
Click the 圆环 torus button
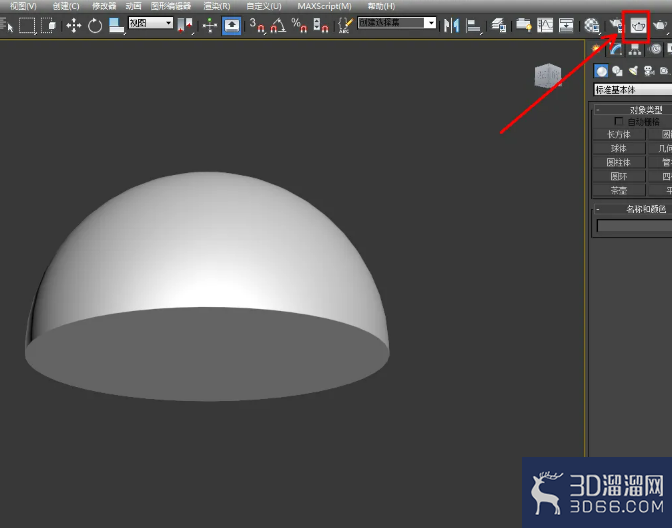point(619,176)
